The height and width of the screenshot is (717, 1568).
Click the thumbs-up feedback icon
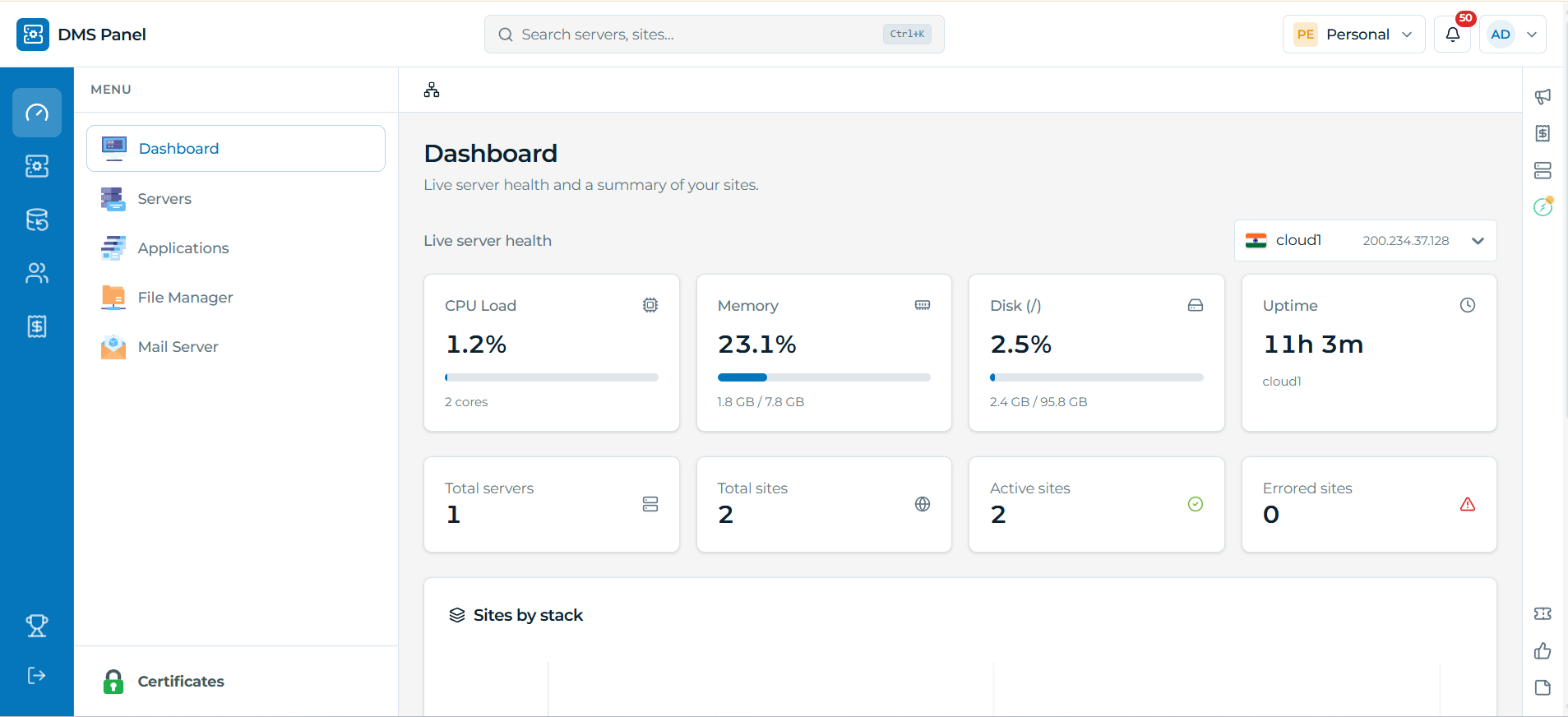click(1543, 651)
